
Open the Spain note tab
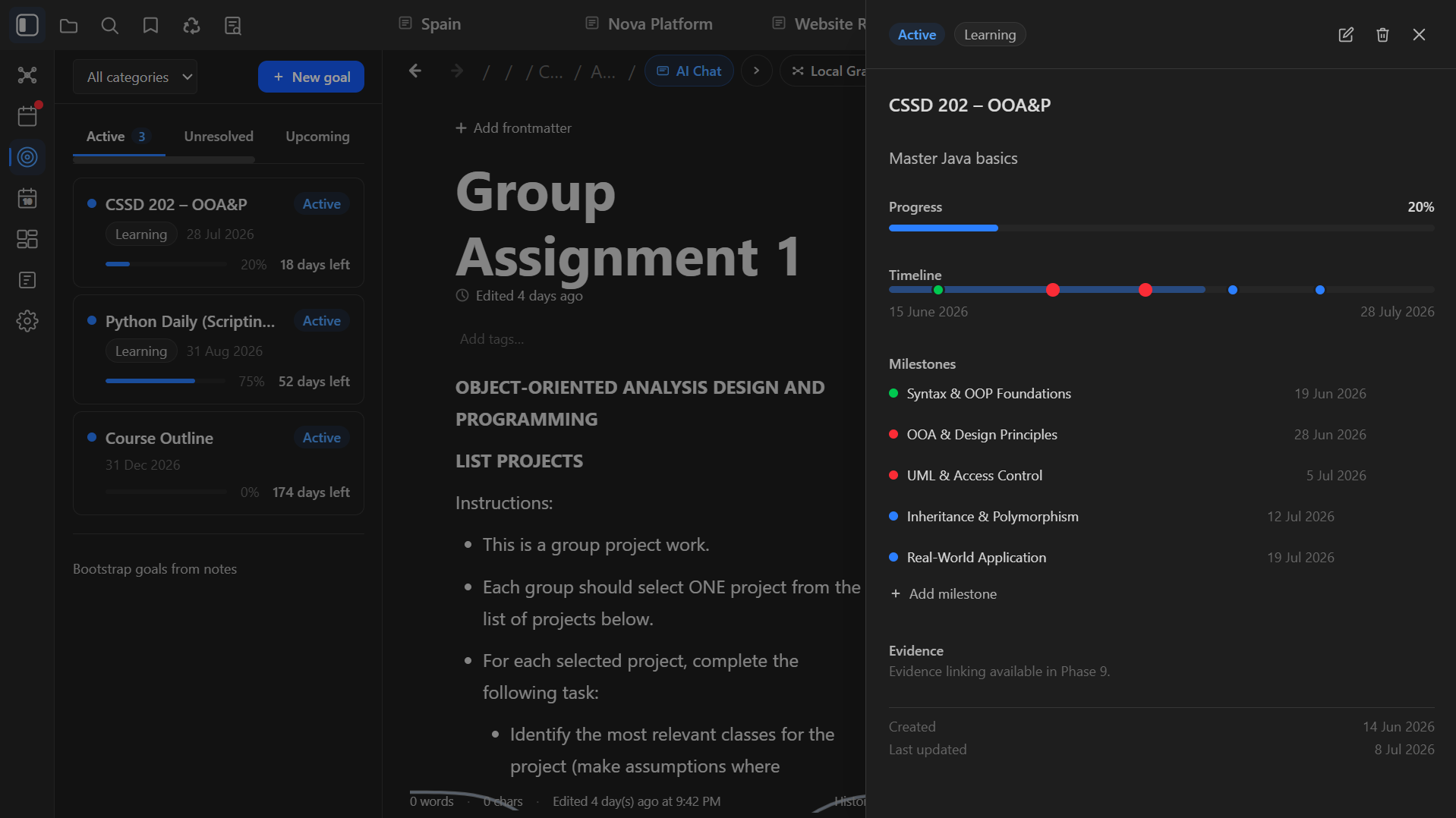coord(430,24)
